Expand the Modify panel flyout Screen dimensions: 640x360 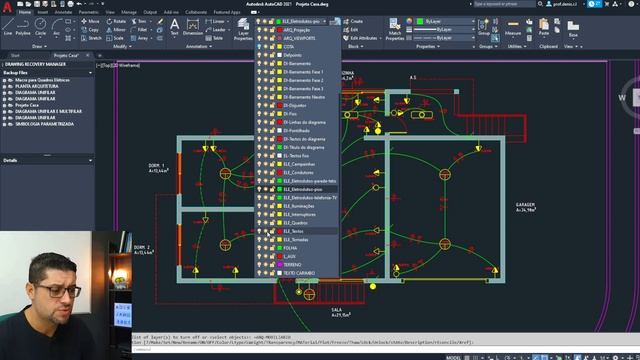coord(122,47)
